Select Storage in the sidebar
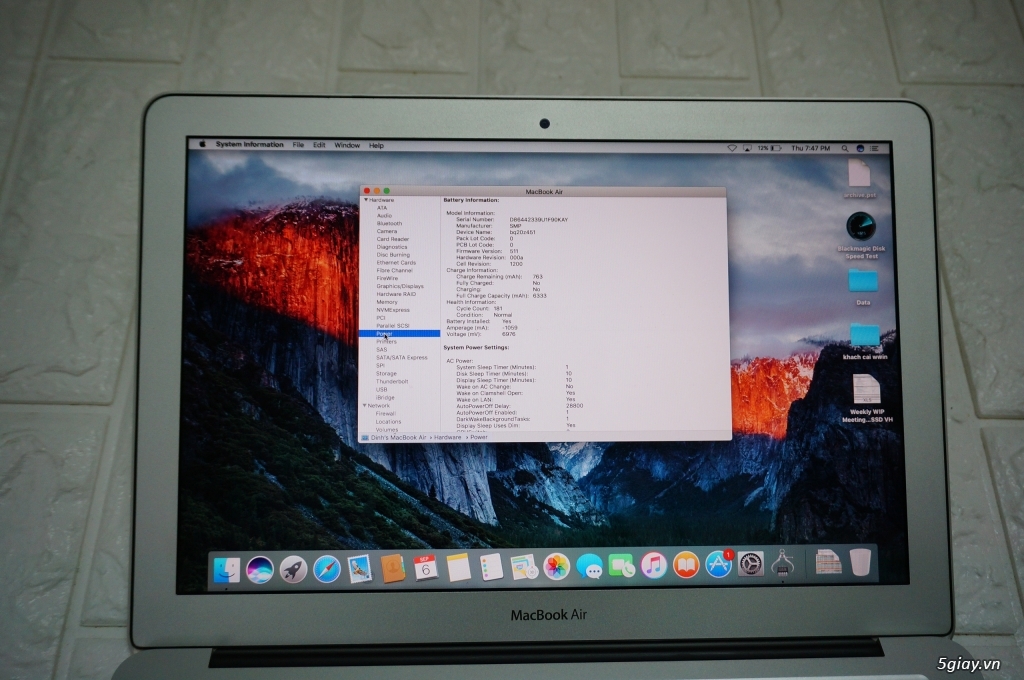Image resolution: width=1024 pixels, height=680 pixels. tap(386, 374)
